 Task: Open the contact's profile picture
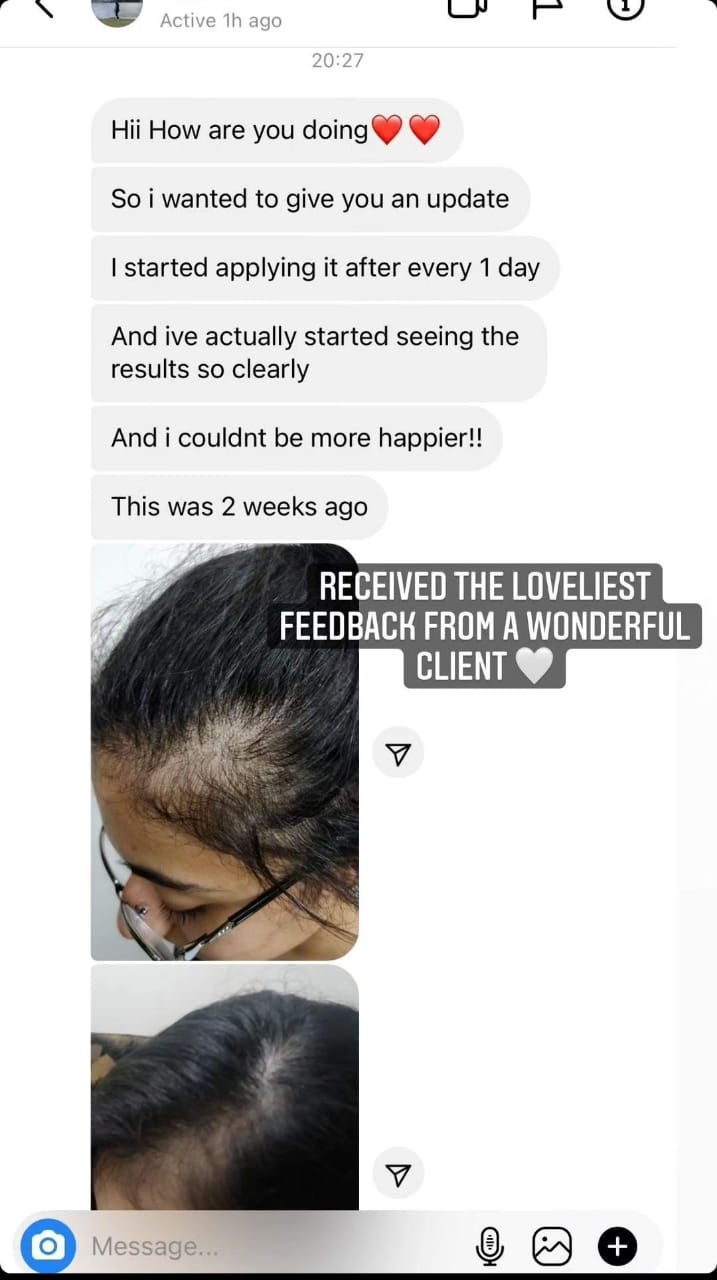click(117, 10)
